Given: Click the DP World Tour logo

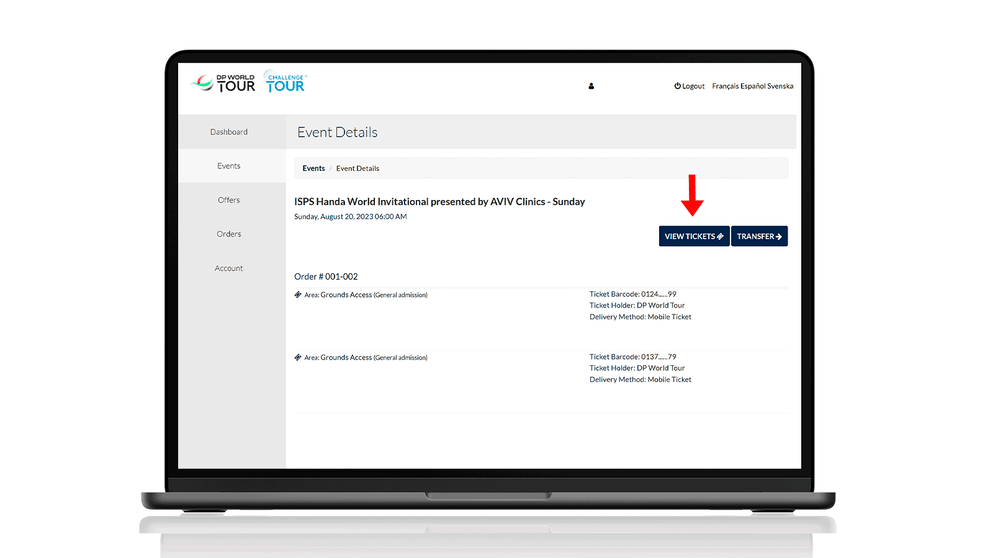Looking at the screenshot, I should (223, 83).
